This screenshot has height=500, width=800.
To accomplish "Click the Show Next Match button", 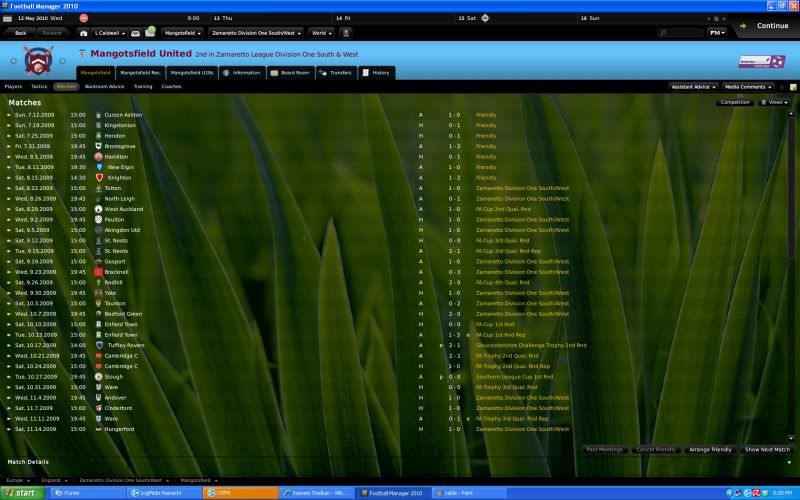I will click(x=767, y=450).
